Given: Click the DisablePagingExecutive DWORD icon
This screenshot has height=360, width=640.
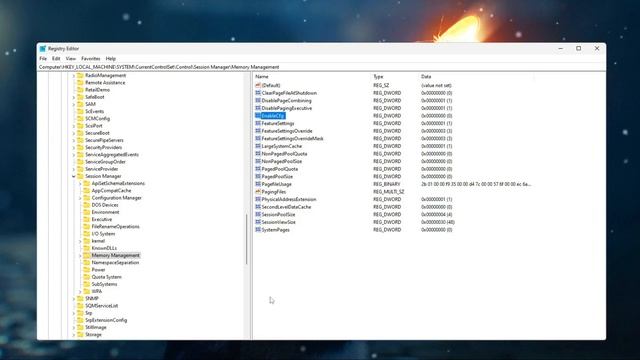Looking at the screenshot, I should (258, 108).
